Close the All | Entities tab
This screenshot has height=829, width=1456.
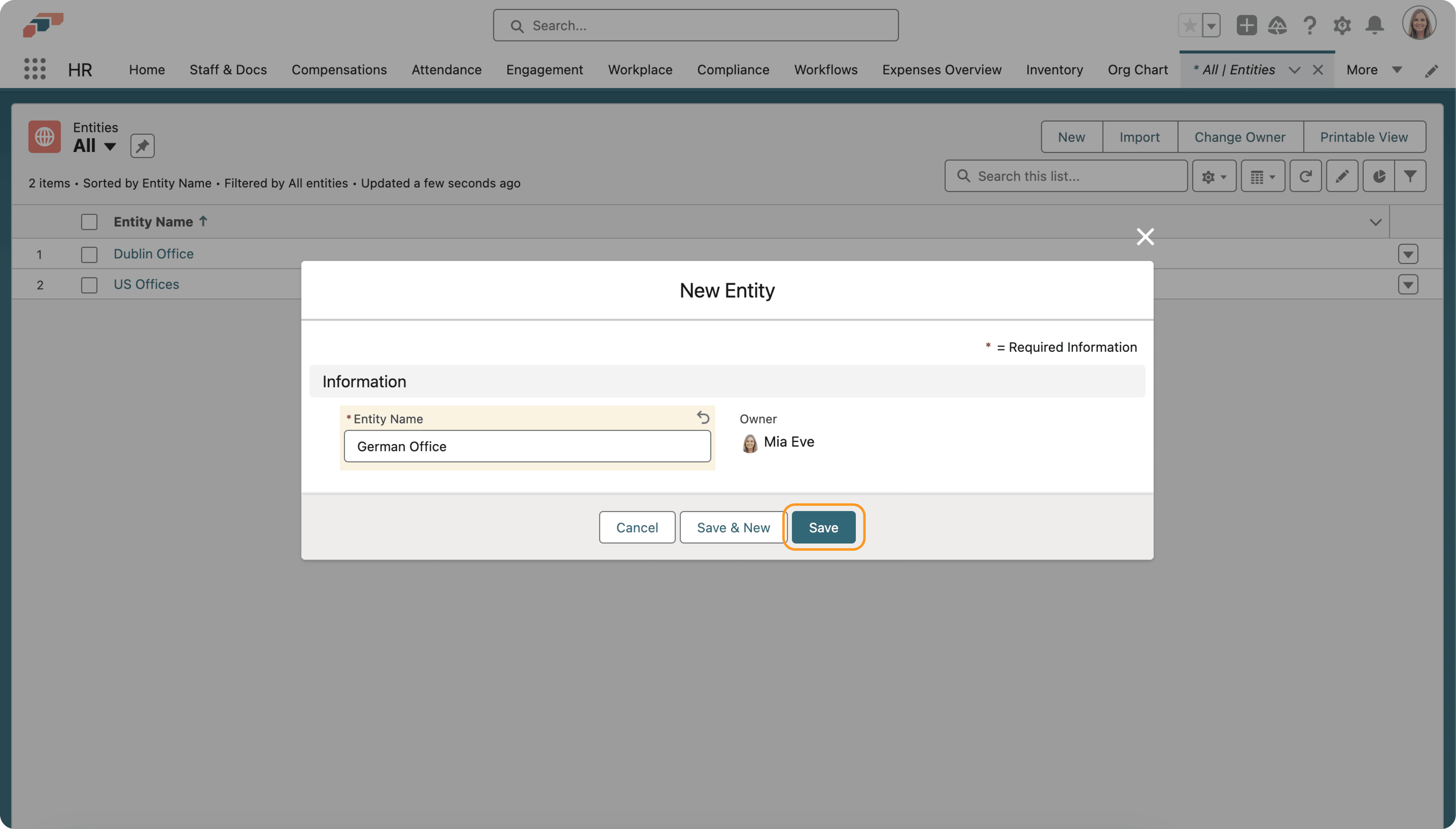(x=1317, y=70)
